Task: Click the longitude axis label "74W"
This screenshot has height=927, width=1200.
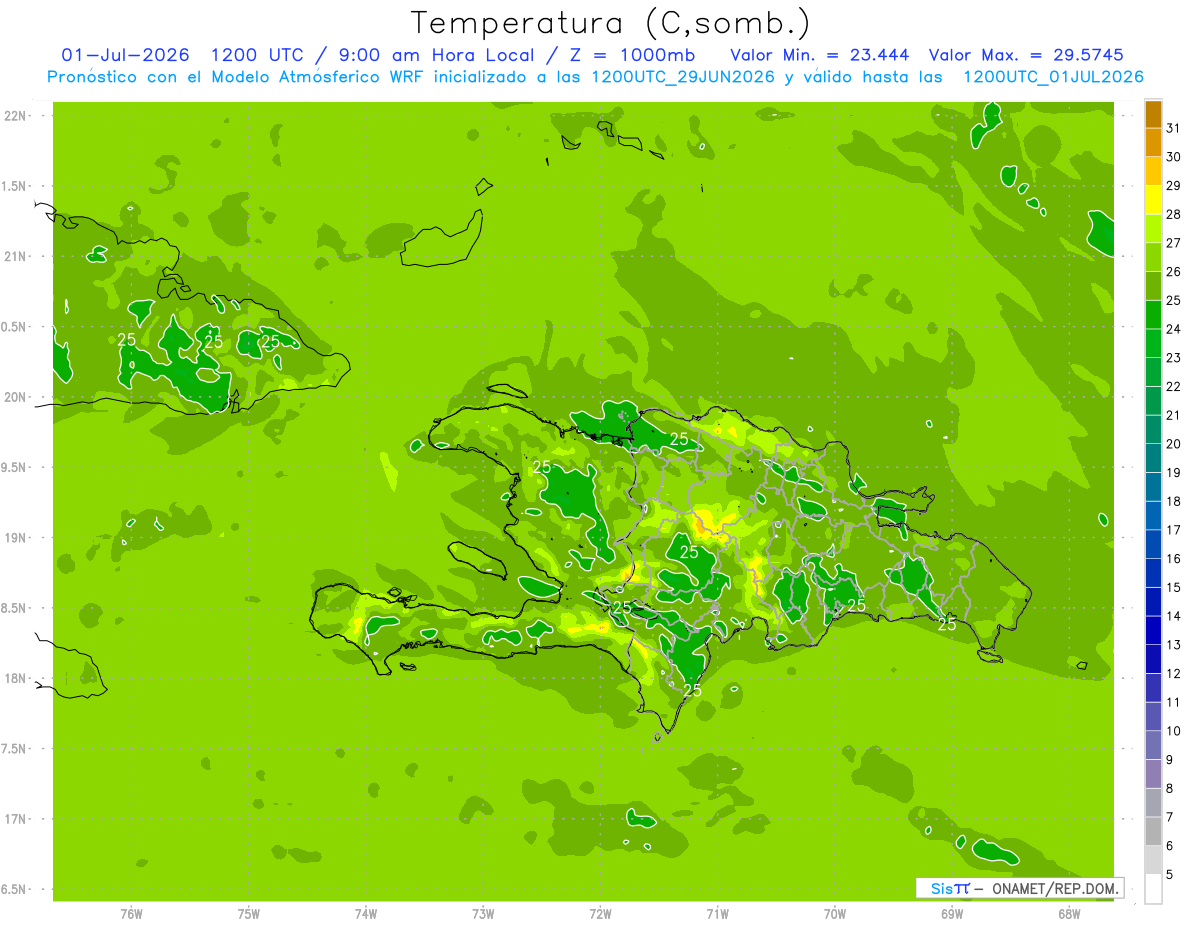Action: coord(366,914)
